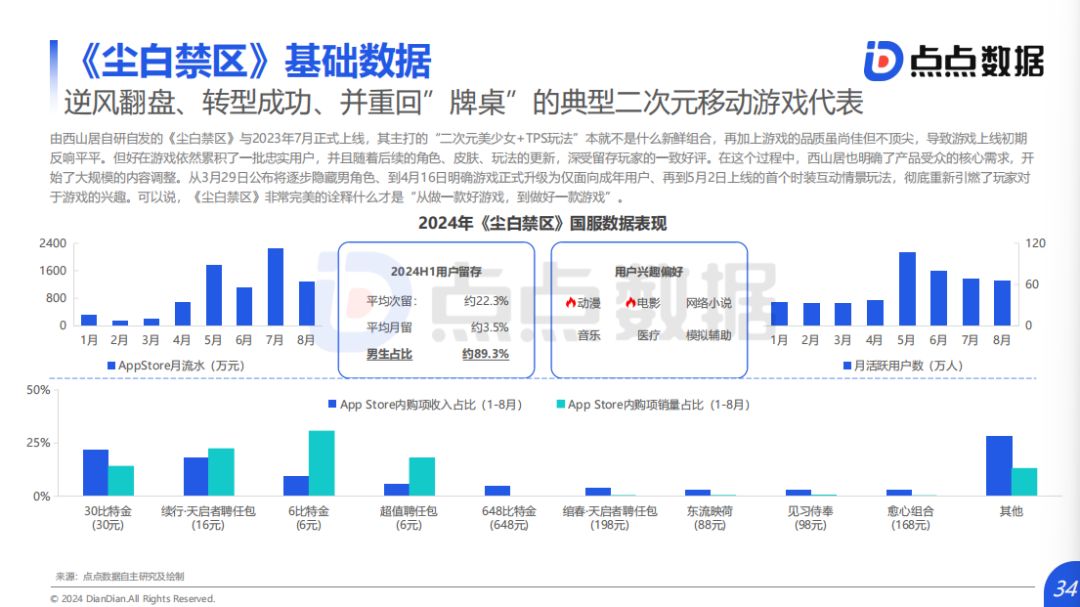Click the 来源 source note at the bottom
Viewport: 1080px width, 607px height.
pyautogui.click(x=120, y=577)
